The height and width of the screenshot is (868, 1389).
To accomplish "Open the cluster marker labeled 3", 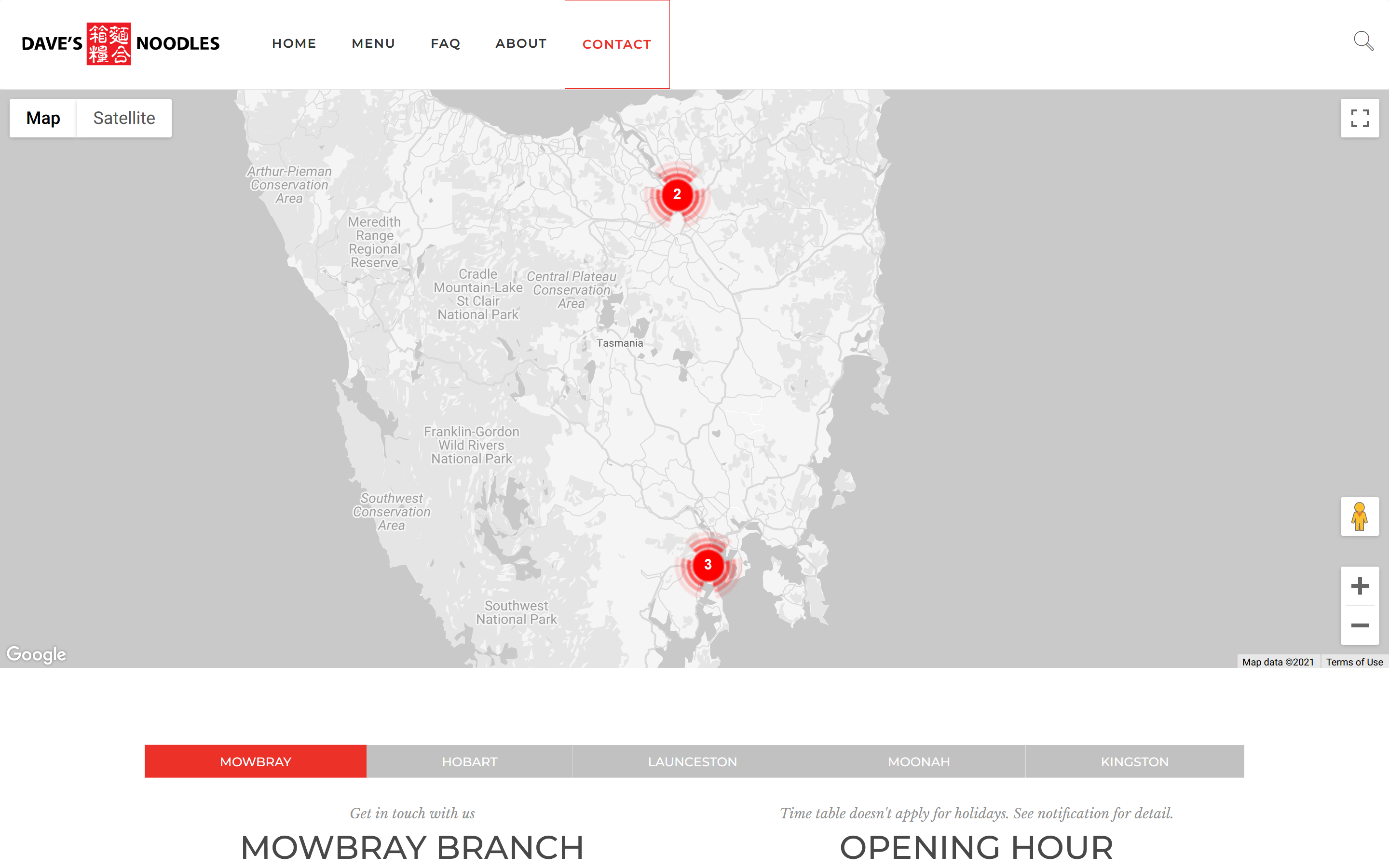I will tap(708, 565).
